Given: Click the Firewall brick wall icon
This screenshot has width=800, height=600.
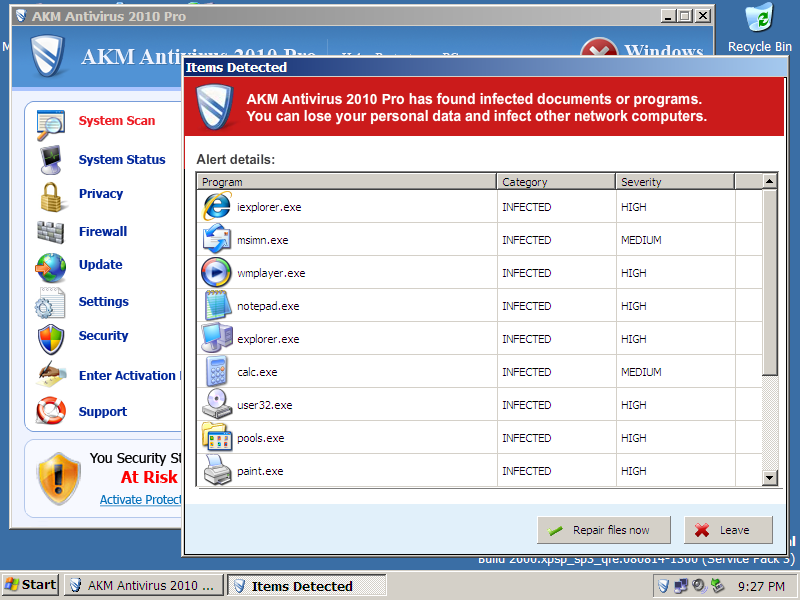Looking at the screenshot, I should pyautogui.click(x=50, y=232).
